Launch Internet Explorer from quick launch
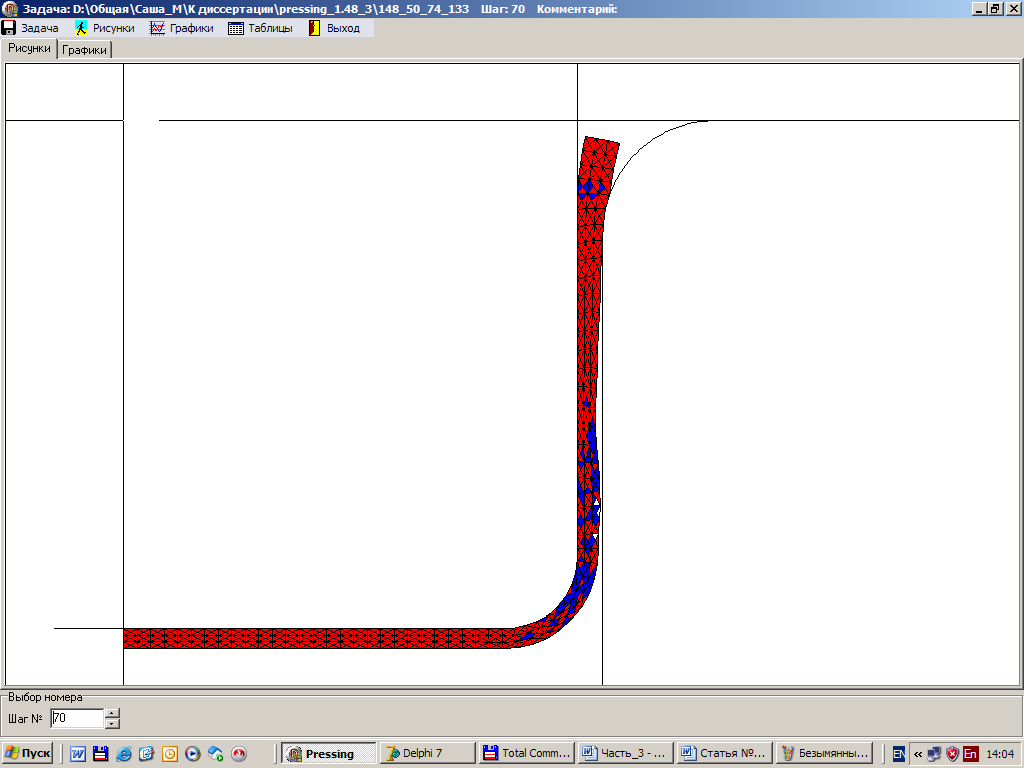This screenshot has height=768, width=1024. 124,754
